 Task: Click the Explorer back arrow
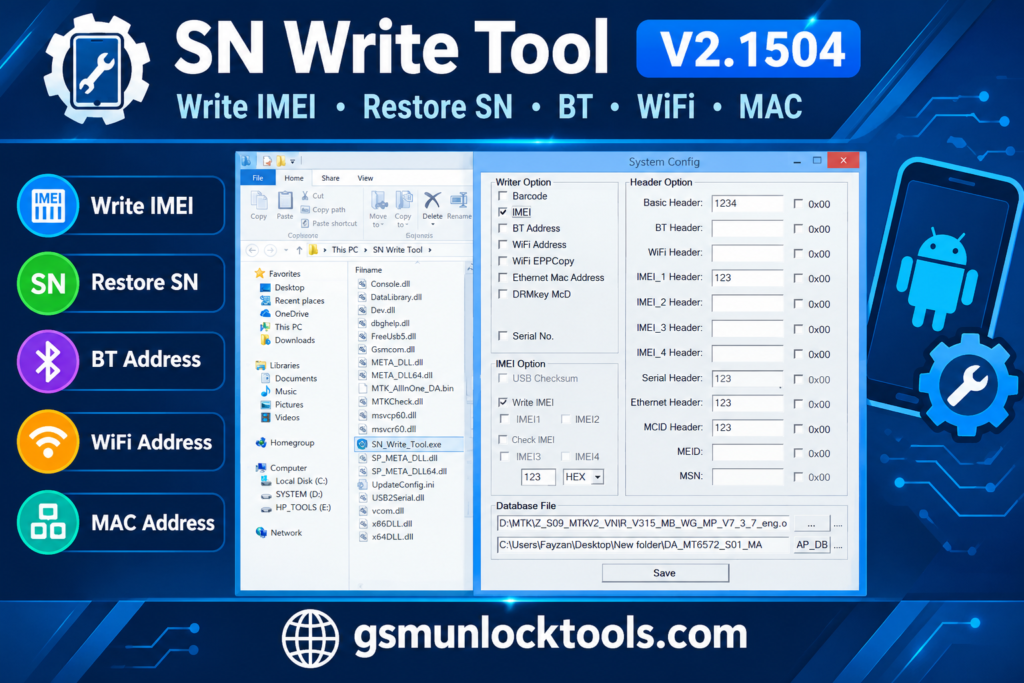[x=253, y=250]
